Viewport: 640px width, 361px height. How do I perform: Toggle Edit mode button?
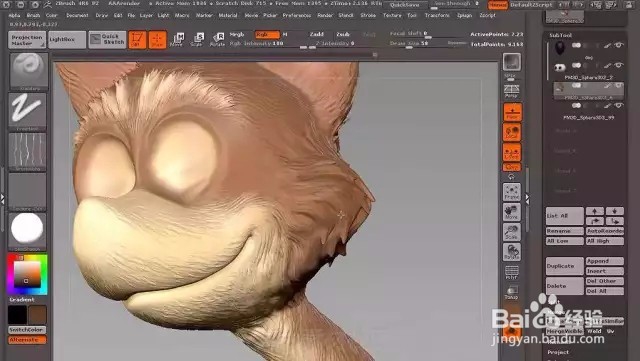point(138,40)
